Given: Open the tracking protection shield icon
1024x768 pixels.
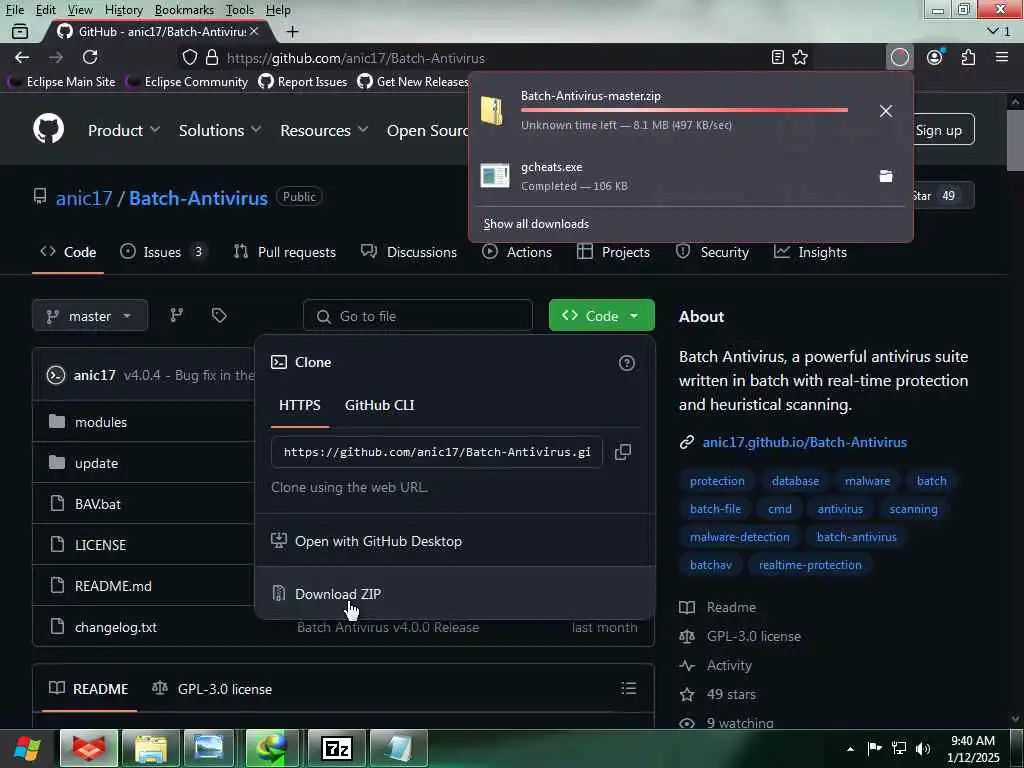Looking at the screenshot, I should click(x=189, y=57).
